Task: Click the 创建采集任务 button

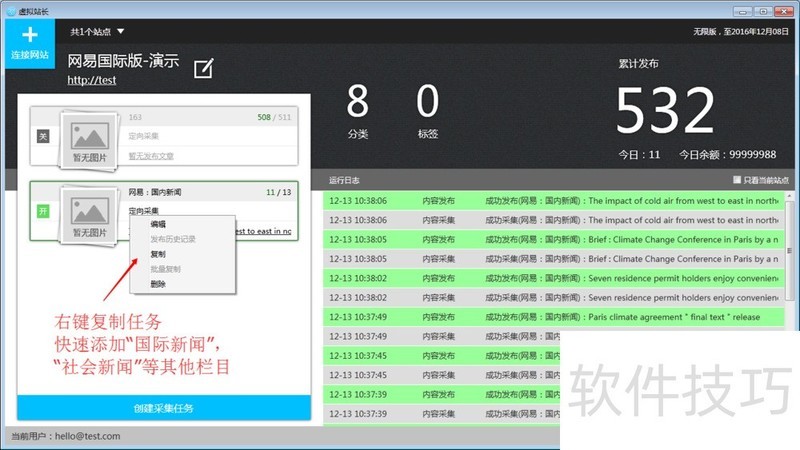Action: [164, 408]
